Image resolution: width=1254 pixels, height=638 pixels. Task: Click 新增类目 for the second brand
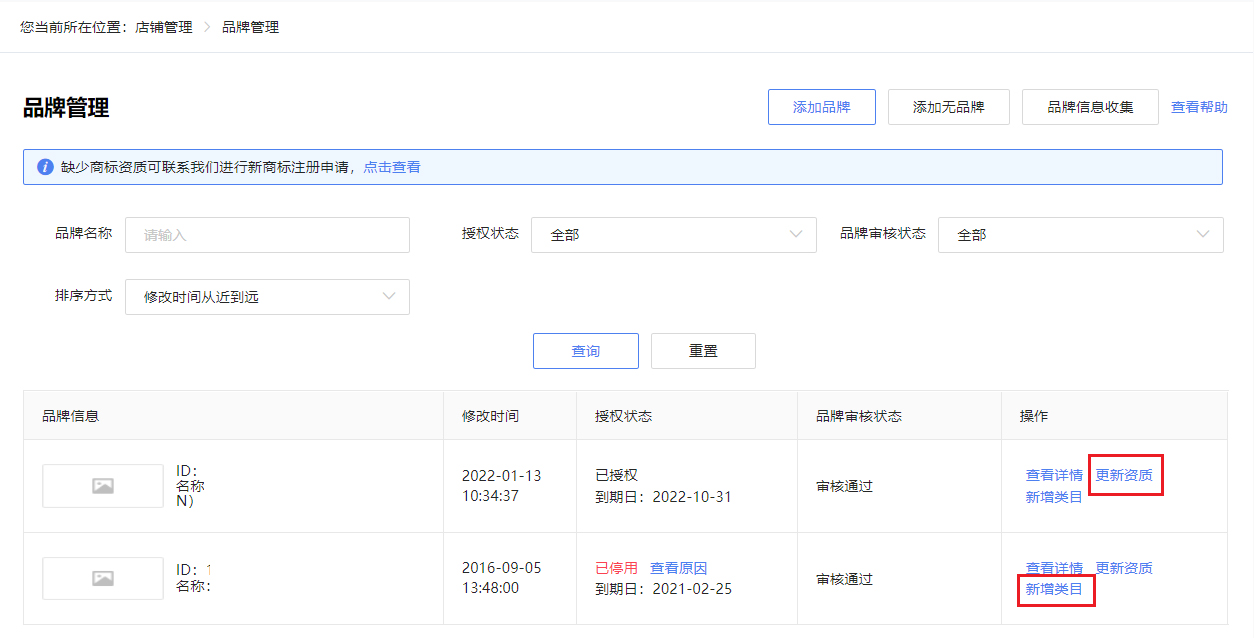coord(1055,589)
